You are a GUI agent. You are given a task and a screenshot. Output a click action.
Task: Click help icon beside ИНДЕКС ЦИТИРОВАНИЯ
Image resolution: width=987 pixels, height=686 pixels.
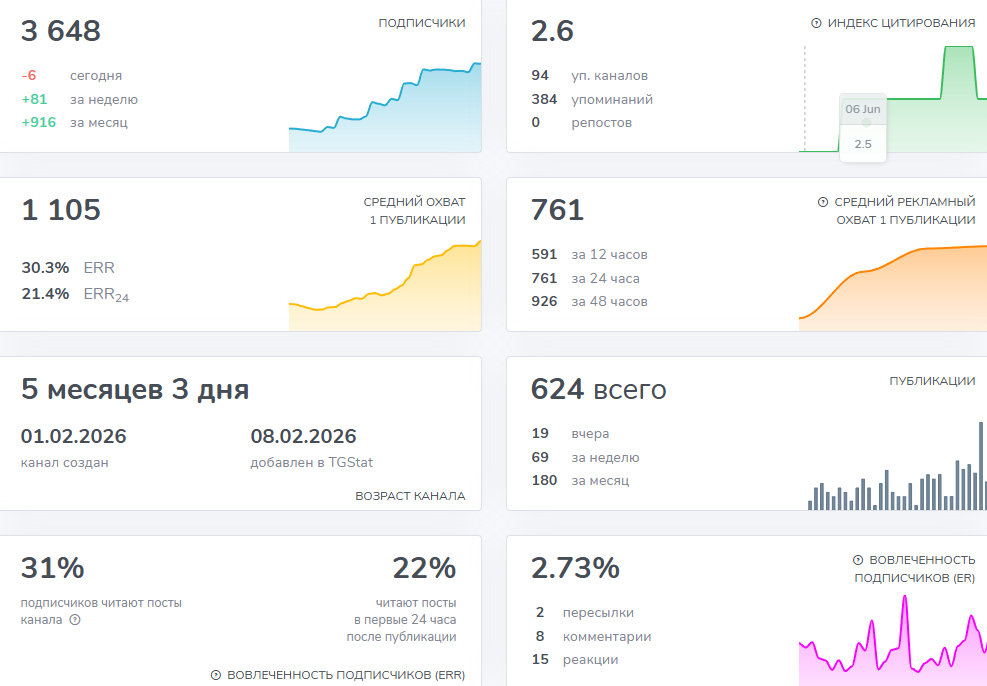click(x=816, y=23)
